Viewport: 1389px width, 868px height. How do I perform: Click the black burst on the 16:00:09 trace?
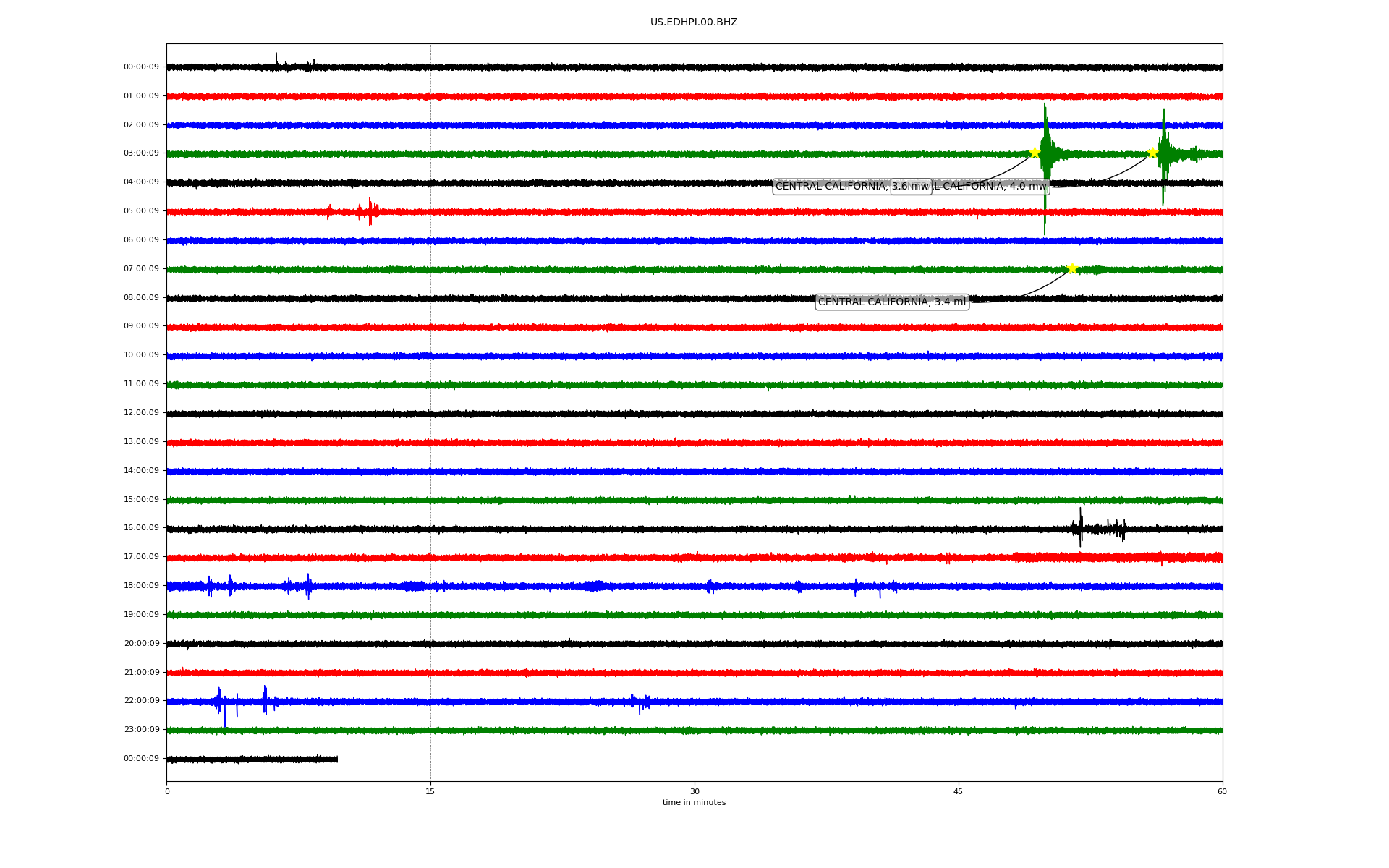1081,528
